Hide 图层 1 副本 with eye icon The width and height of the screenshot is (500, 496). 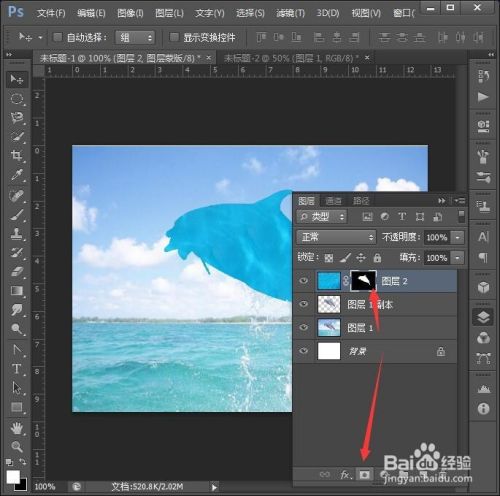(x=303, y=304)
